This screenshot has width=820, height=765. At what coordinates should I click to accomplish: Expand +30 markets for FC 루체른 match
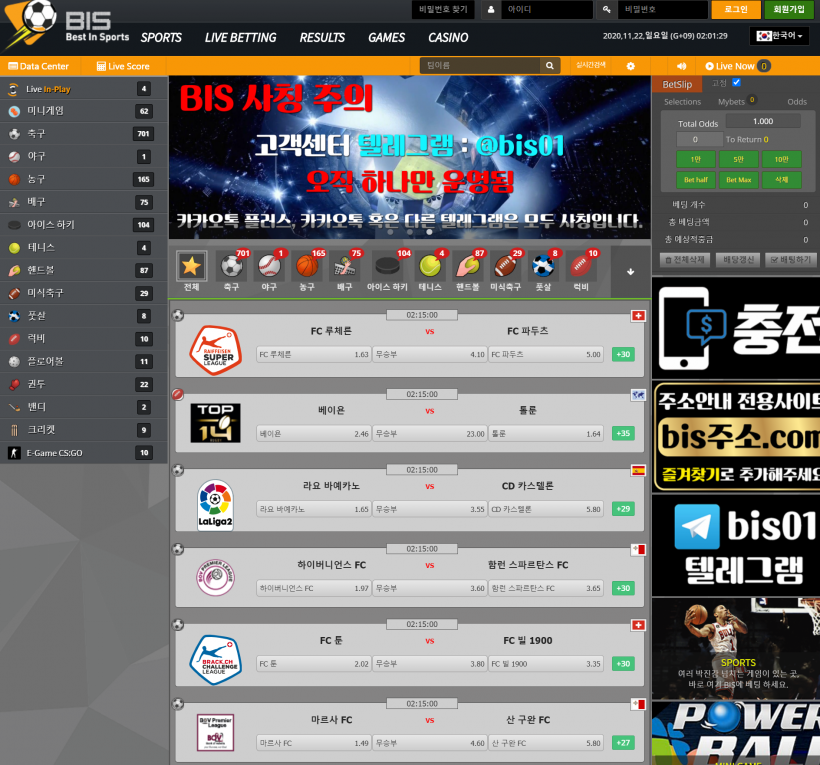click(623, 355)
